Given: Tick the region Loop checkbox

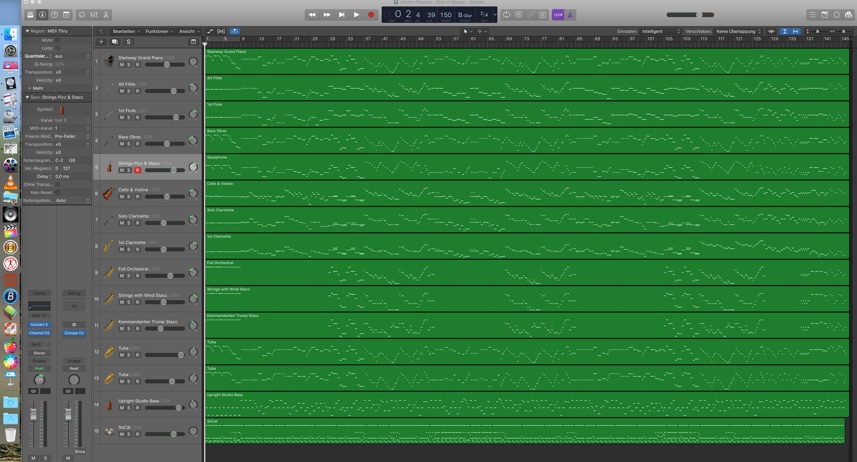Looking at the screenshot, I should (x=57, y=48).
